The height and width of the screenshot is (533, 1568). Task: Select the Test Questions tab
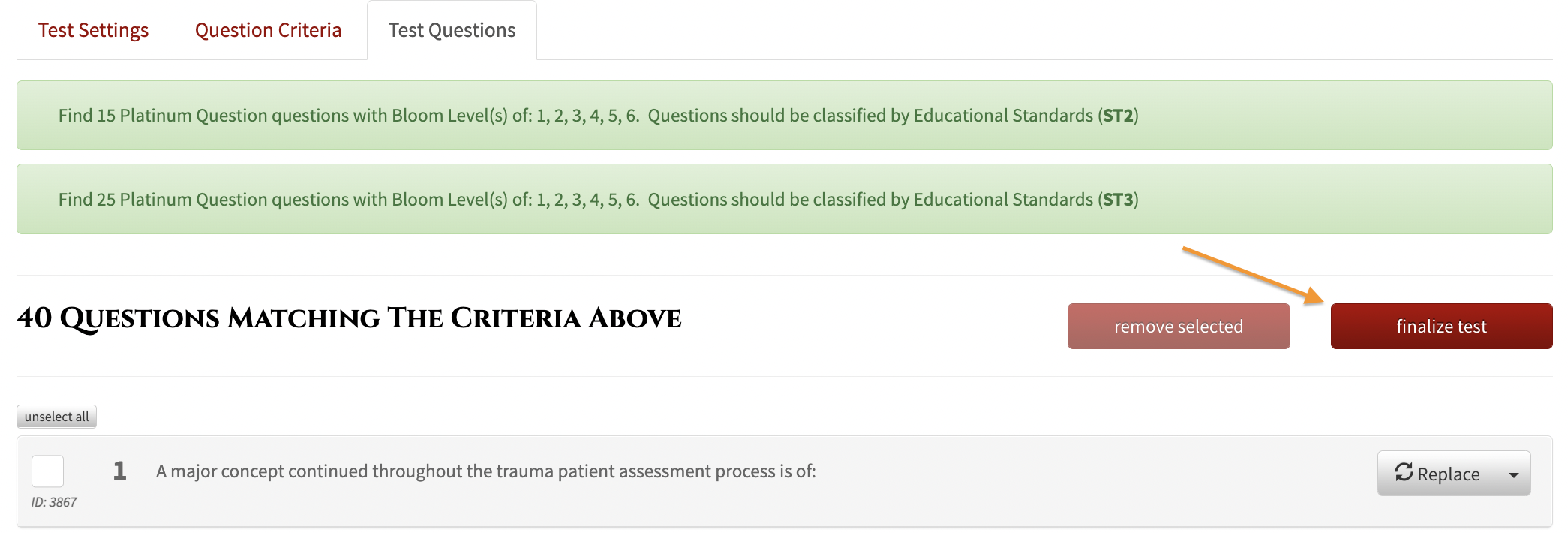(452, 30)
